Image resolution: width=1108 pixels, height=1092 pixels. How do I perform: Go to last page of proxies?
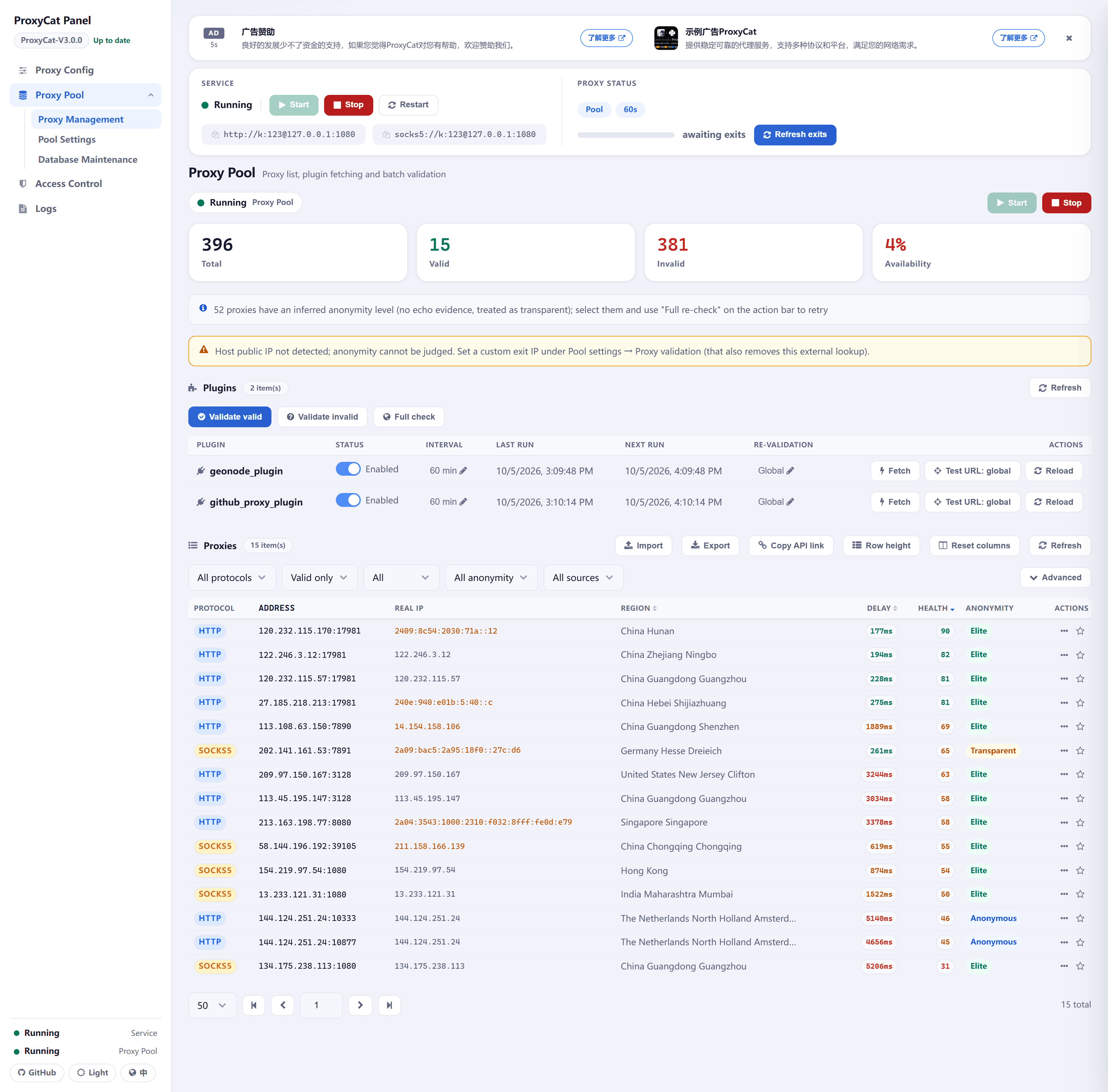(390, 1005)
